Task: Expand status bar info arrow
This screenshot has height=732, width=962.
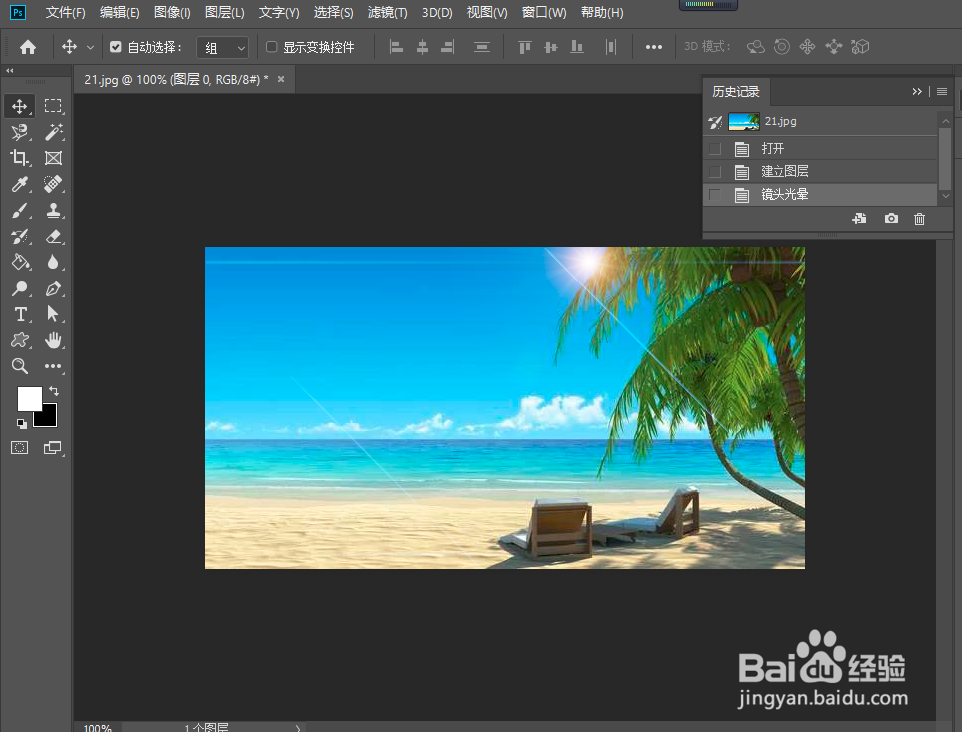Action: tap(298, 728)
